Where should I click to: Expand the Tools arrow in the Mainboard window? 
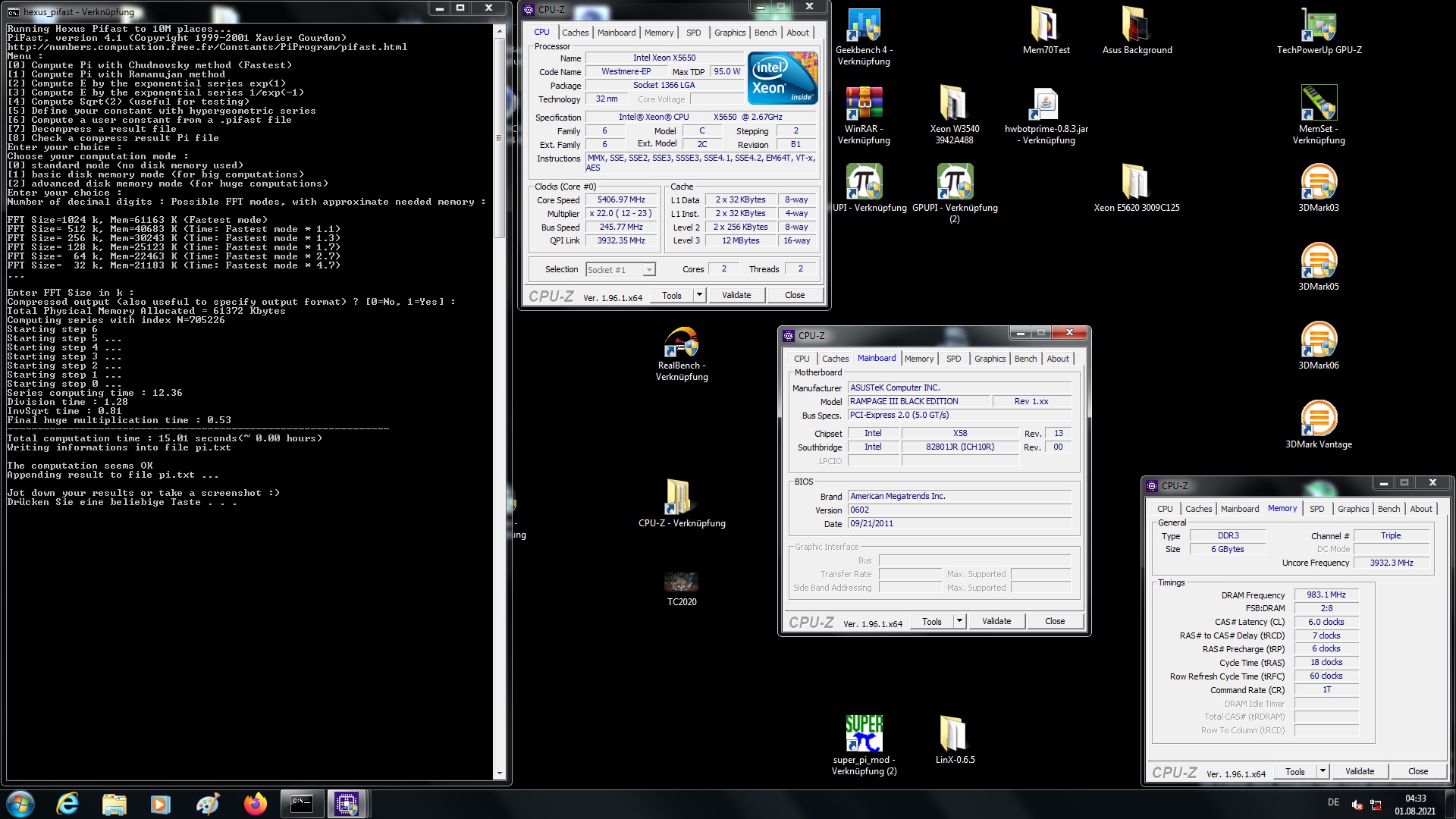[x=959, y=621]
